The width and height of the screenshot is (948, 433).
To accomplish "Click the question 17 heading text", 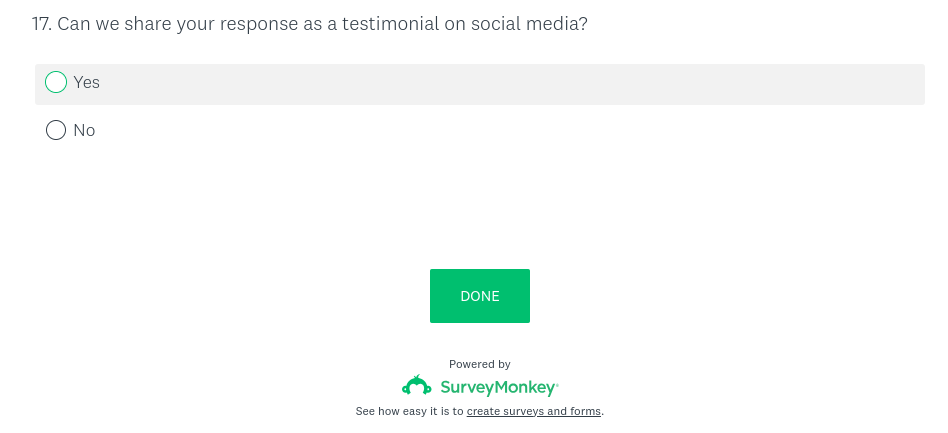I will click(x=310, y=23).
